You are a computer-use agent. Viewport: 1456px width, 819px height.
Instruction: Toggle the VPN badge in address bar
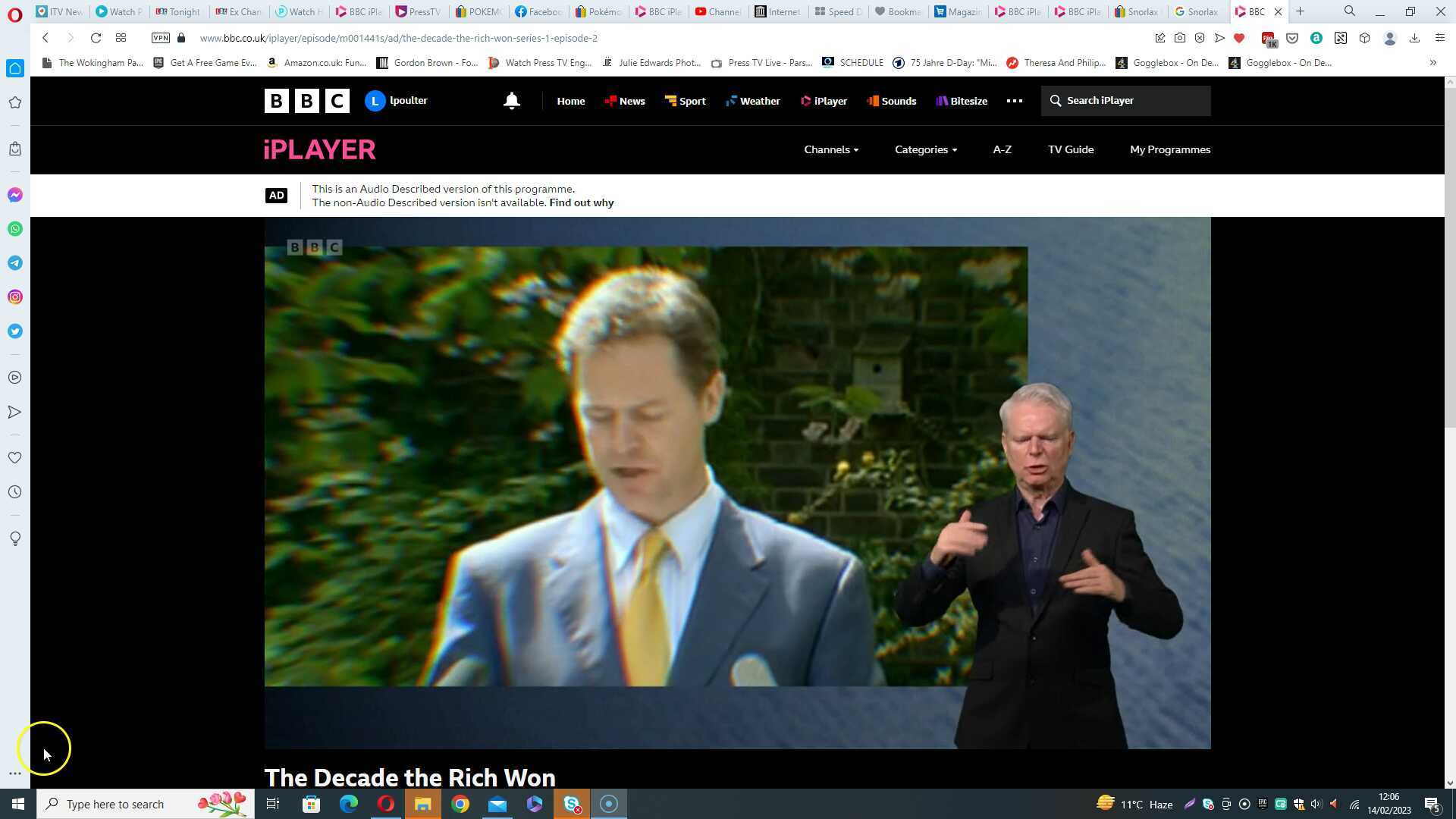pyautogui.click(x=161, y=38)
